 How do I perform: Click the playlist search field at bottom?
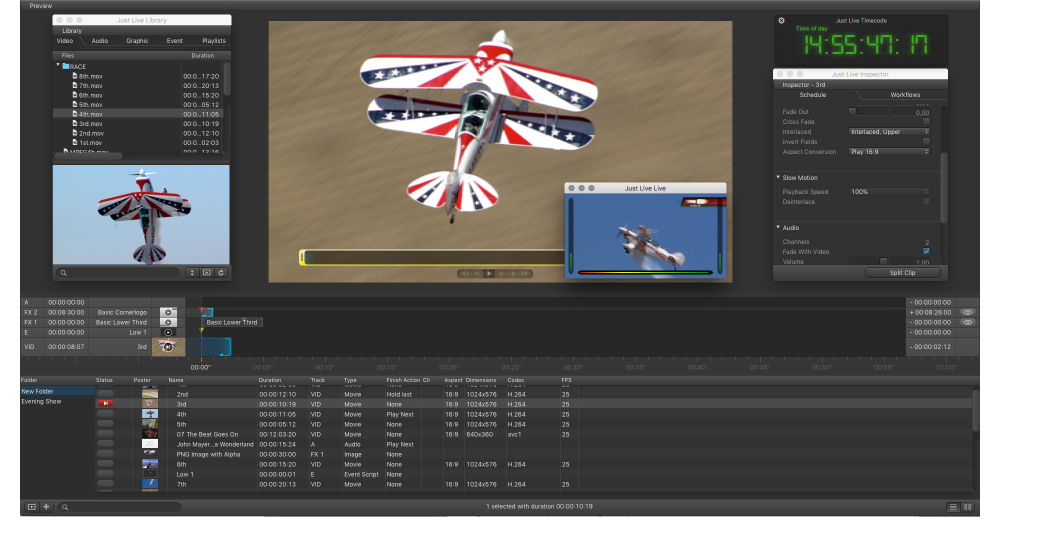coord(119,507)
